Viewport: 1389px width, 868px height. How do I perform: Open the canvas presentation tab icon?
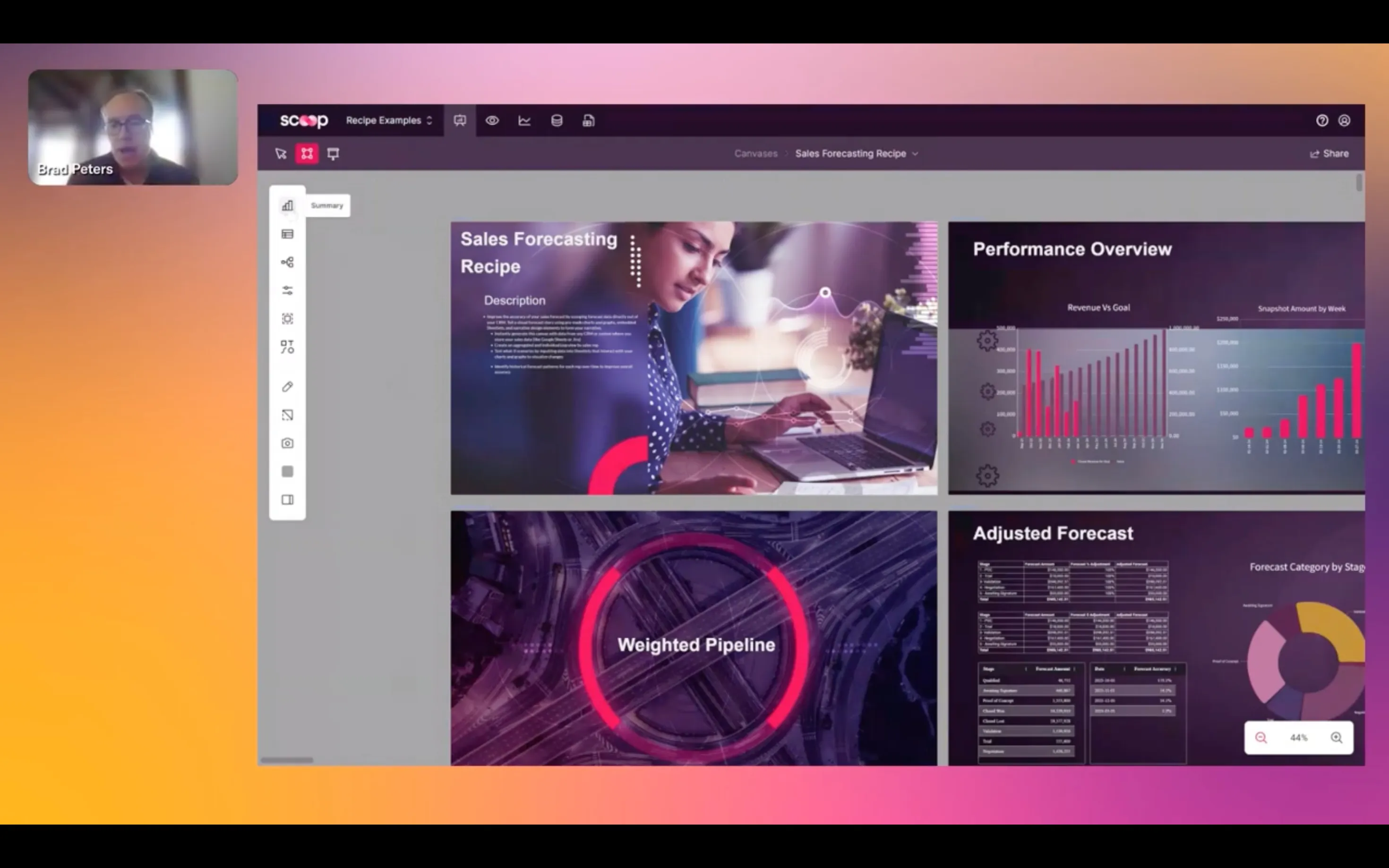(459, 120)
